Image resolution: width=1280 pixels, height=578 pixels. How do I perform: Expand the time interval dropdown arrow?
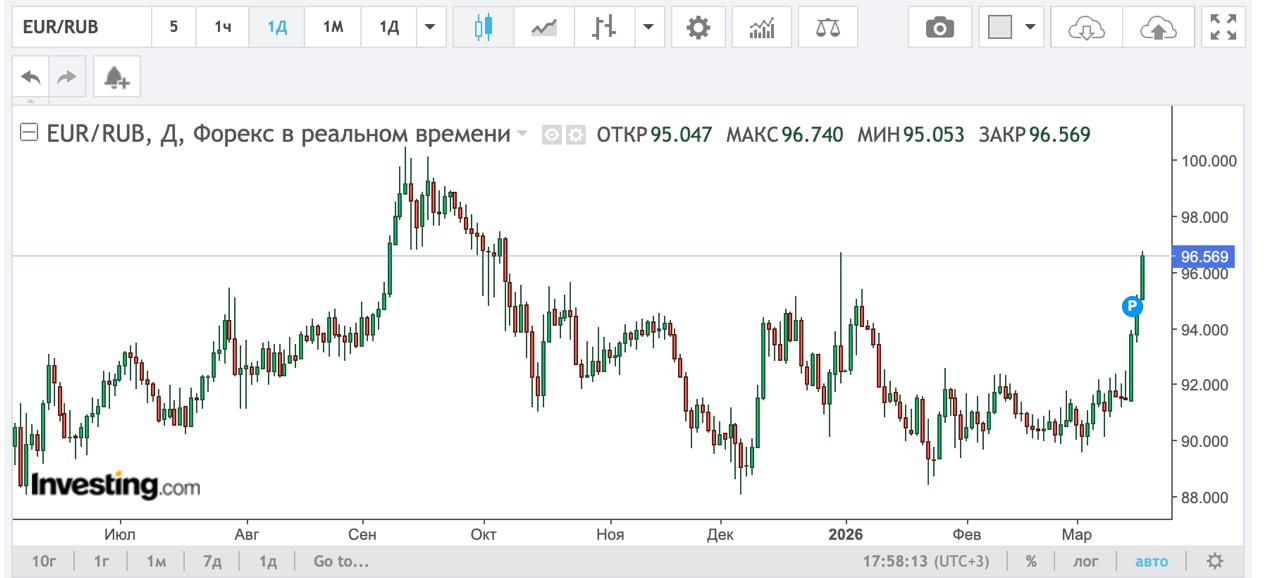[x=430, y=27]
